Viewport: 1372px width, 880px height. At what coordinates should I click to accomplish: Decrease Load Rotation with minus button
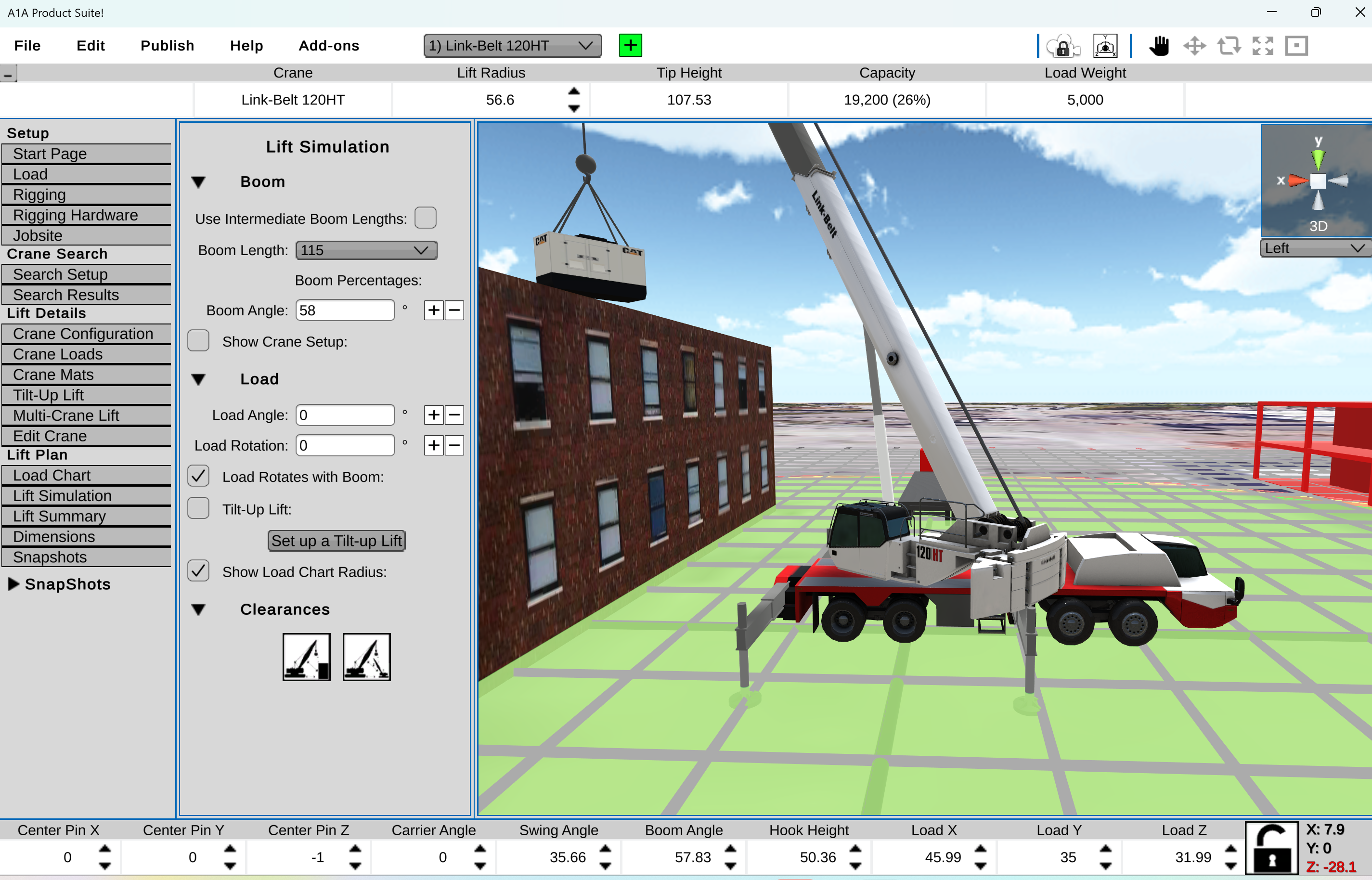454,445
